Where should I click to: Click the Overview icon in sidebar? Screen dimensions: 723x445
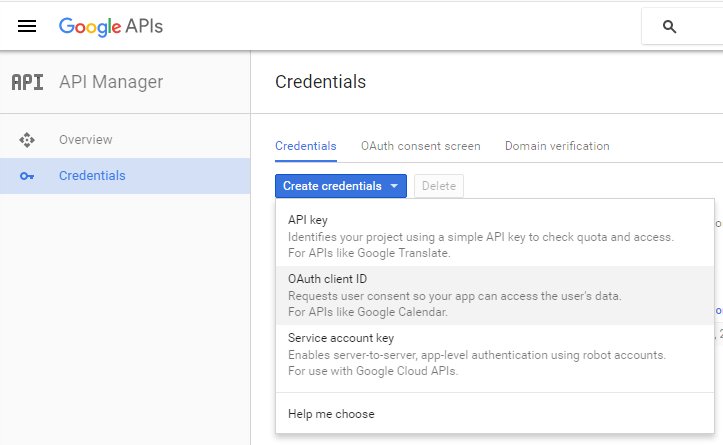pyautogui.click(x=27, y=140)
